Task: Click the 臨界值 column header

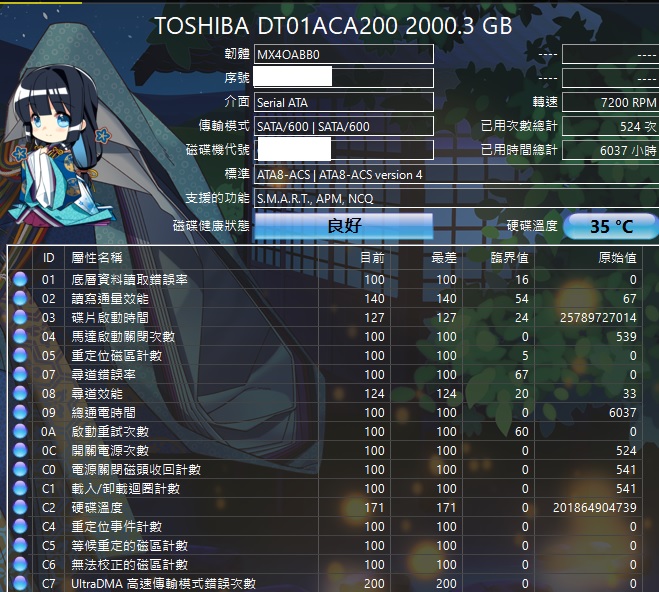Action: (x=498, y=258)
